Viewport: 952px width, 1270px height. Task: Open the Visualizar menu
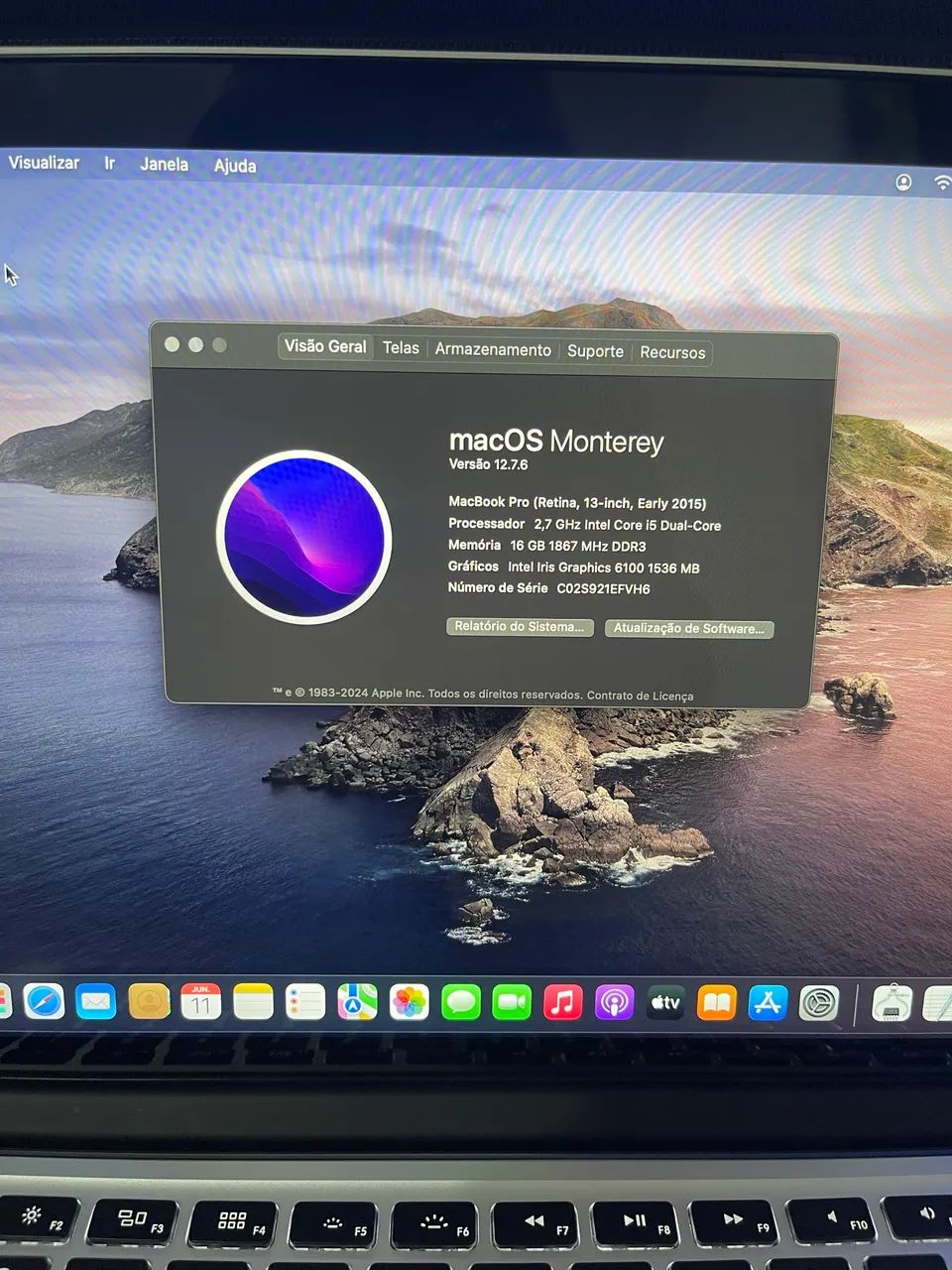[x=44, y=162]
